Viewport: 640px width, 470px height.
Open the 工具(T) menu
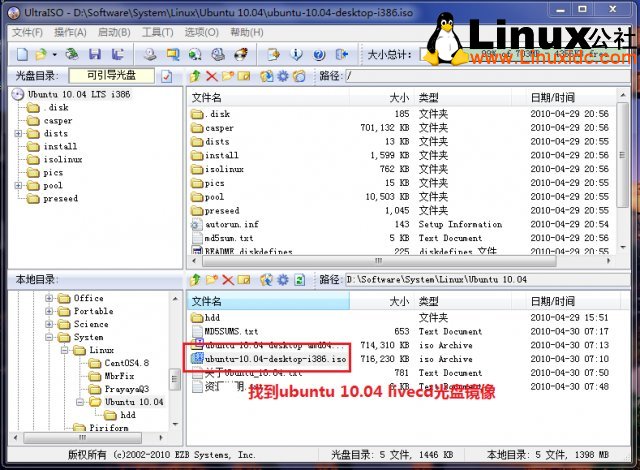point(158,32)
